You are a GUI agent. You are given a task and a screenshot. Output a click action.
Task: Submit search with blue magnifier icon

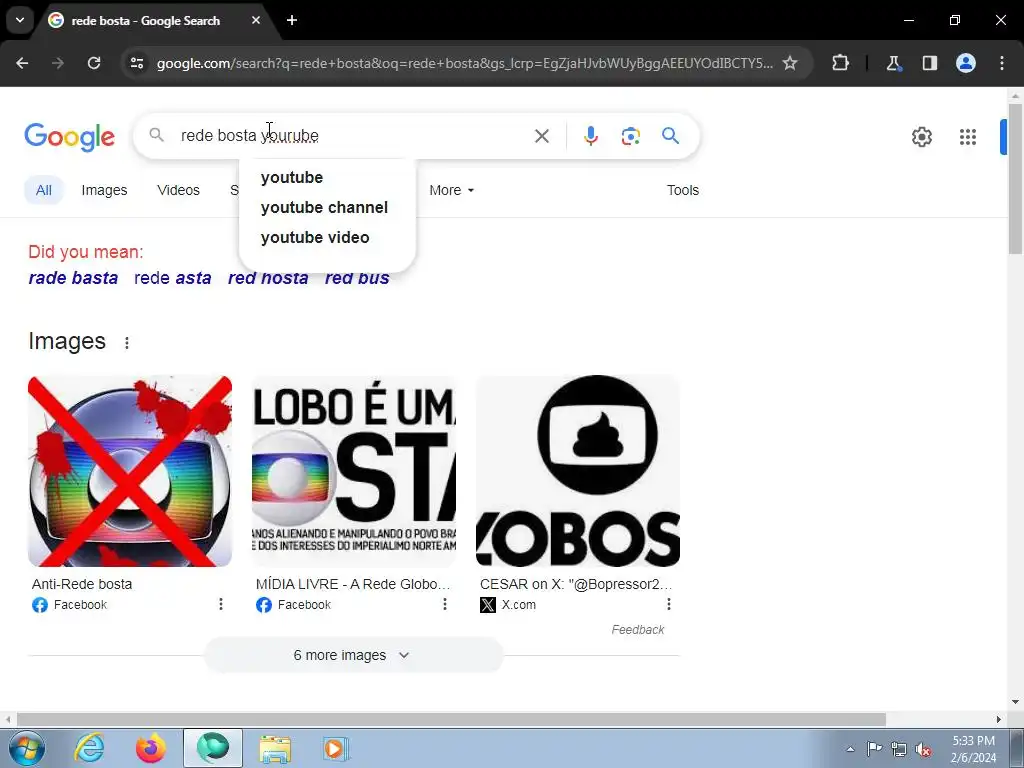coord(671,136)
